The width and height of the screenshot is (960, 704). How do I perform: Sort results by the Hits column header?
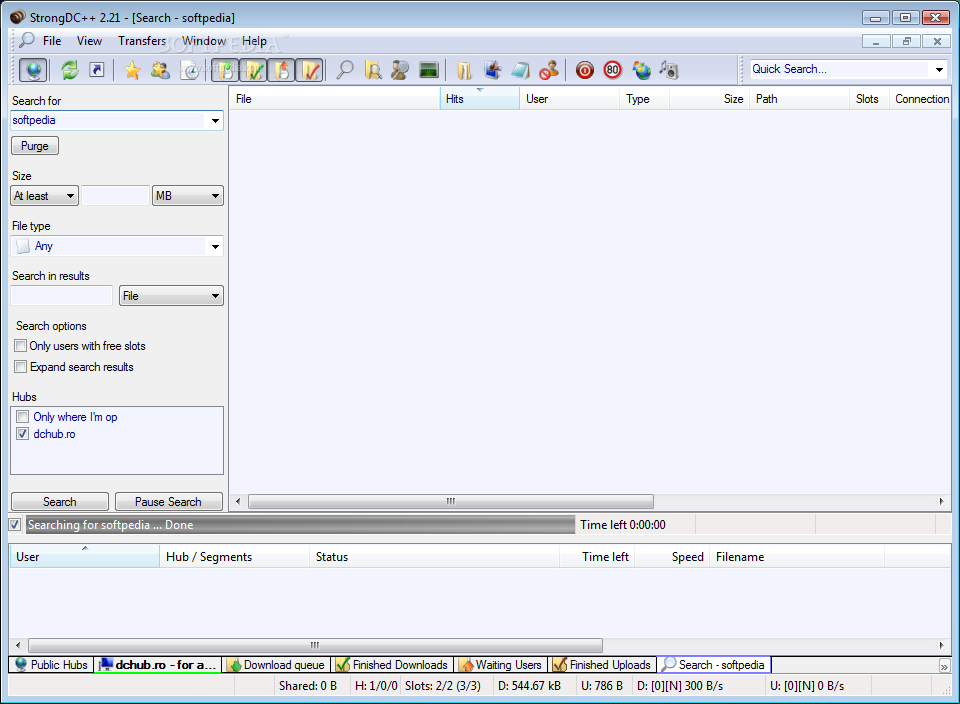479,99
